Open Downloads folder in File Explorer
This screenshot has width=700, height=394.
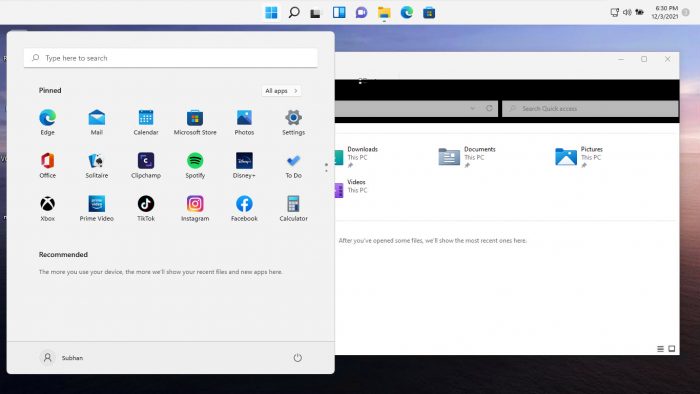pyautogui.click(x=357, y=157)
